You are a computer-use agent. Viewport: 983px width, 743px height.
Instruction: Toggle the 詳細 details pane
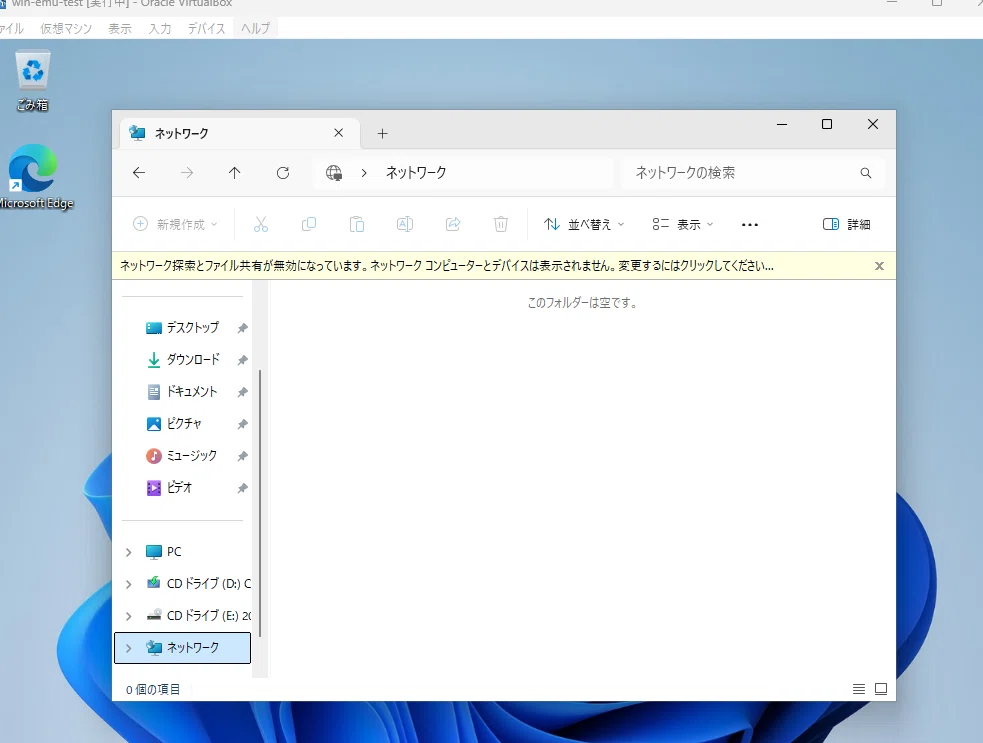[846, 224]
